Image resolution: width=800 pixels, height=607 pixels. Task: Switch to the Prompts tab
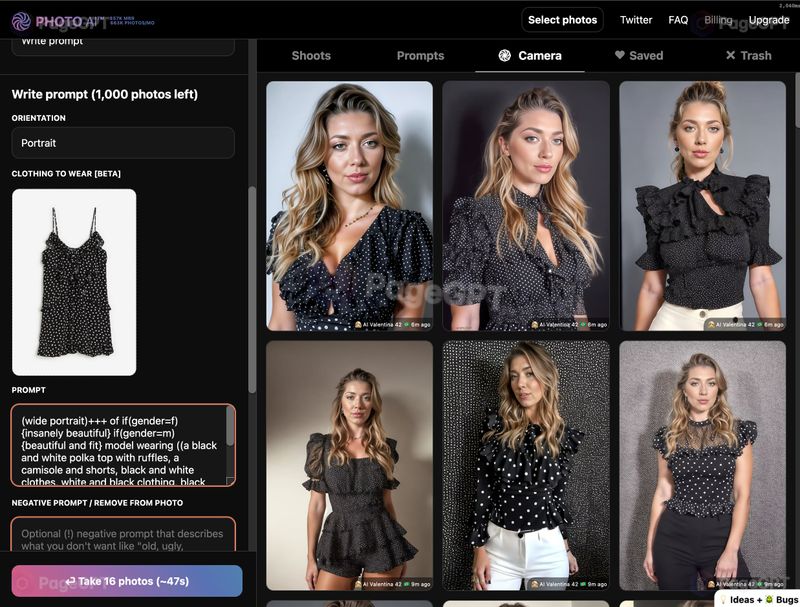[420, 56]
